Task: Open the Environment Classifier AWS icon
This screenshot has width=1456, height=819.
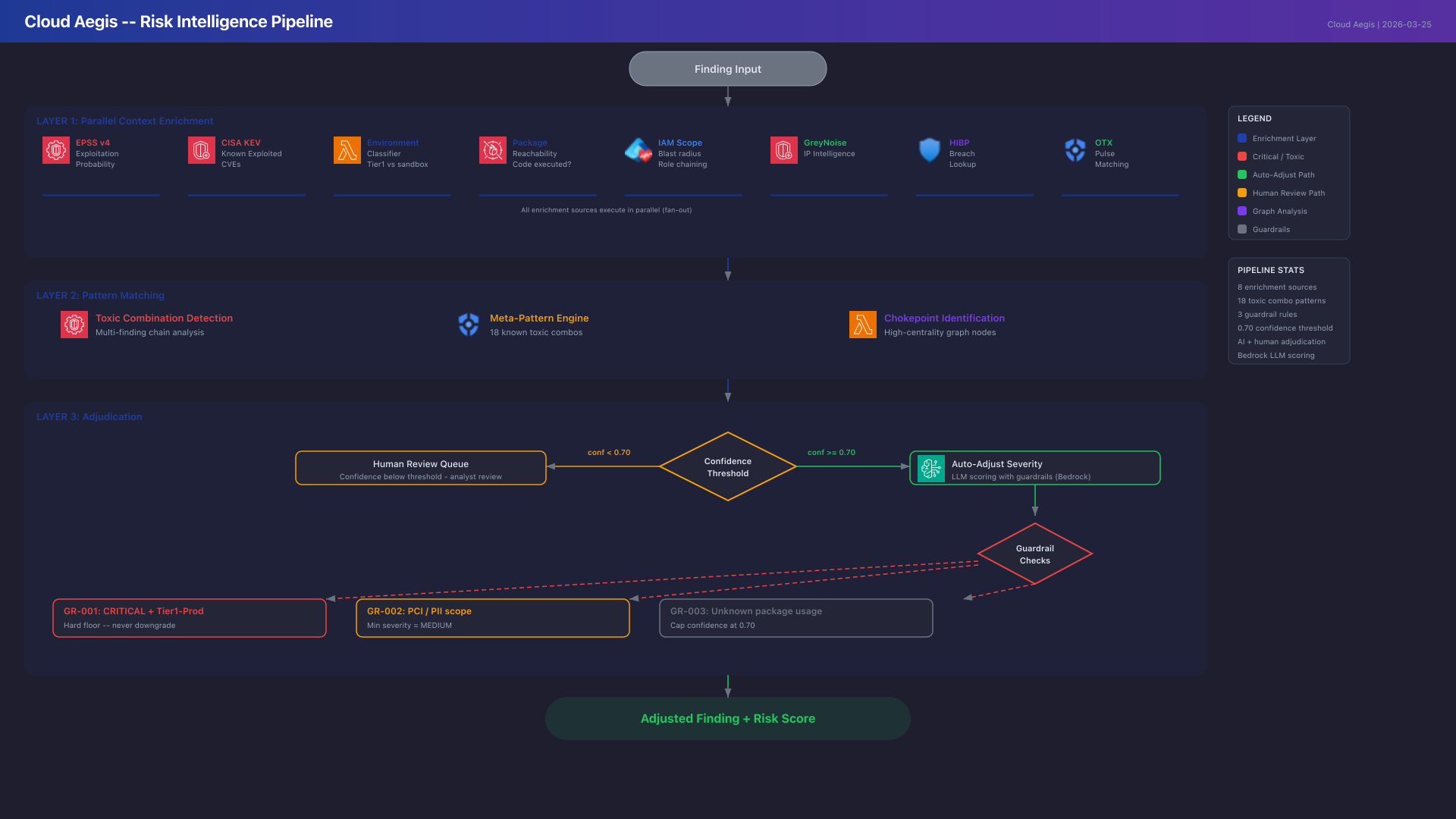Action: pos(347,150)
